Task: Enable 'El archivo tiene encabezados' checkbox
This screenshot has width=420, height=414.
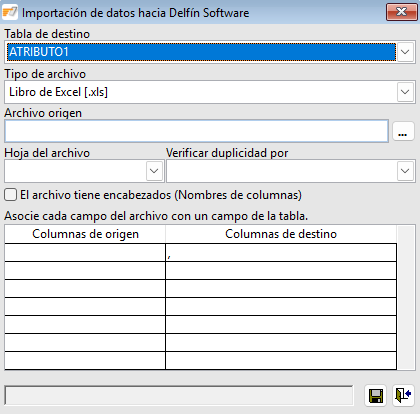Action: [x=11, y=195]
